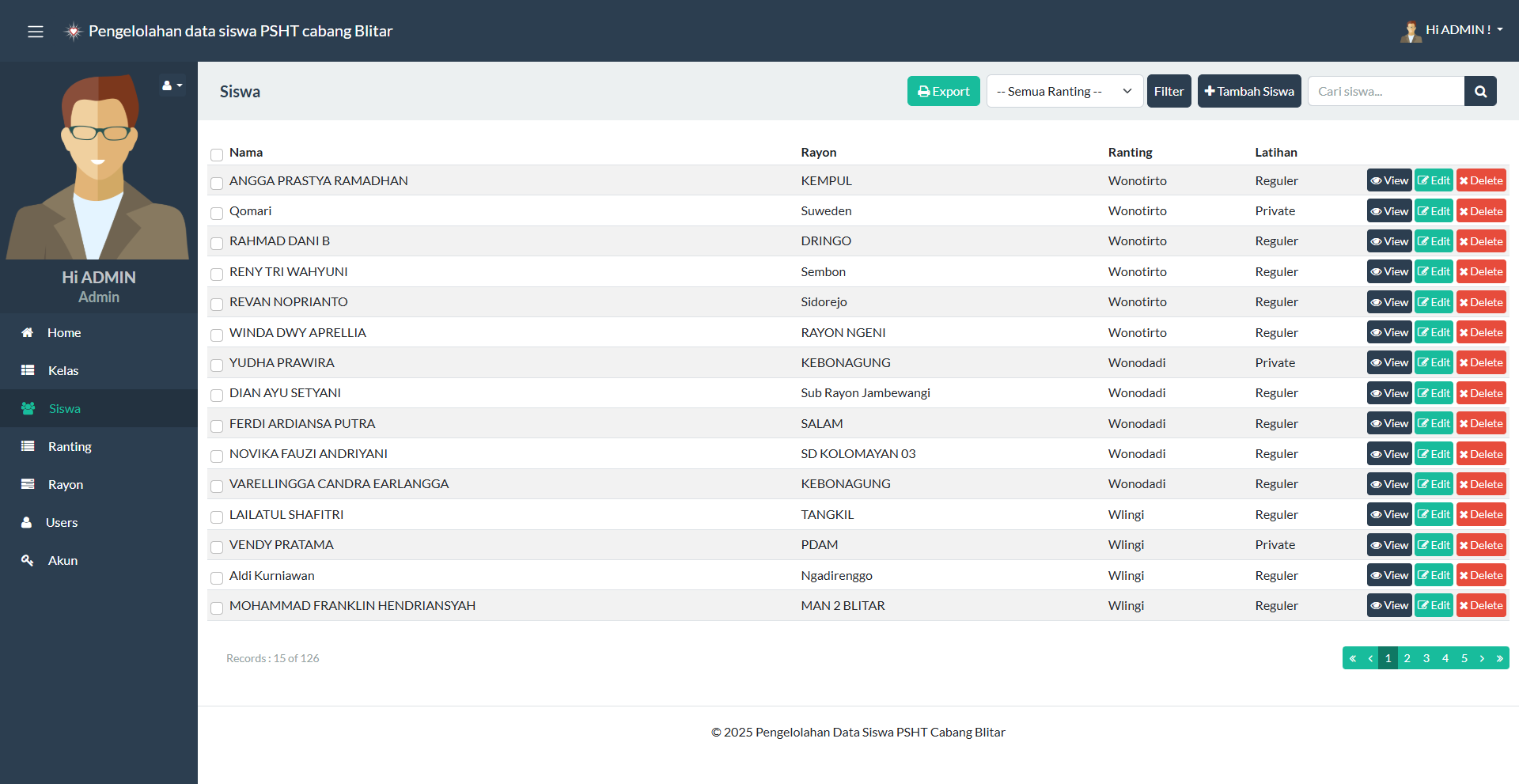Delete the RAHMAD DANI B record
Viewport: 1519px width, 784px height.
pos(1481,241)
